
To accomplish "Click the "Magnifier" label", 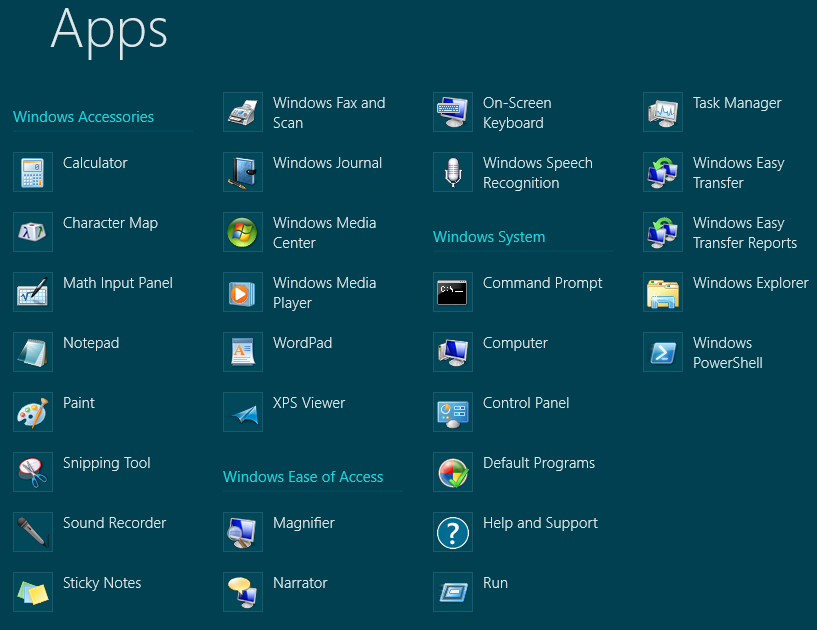I will 304,523.
